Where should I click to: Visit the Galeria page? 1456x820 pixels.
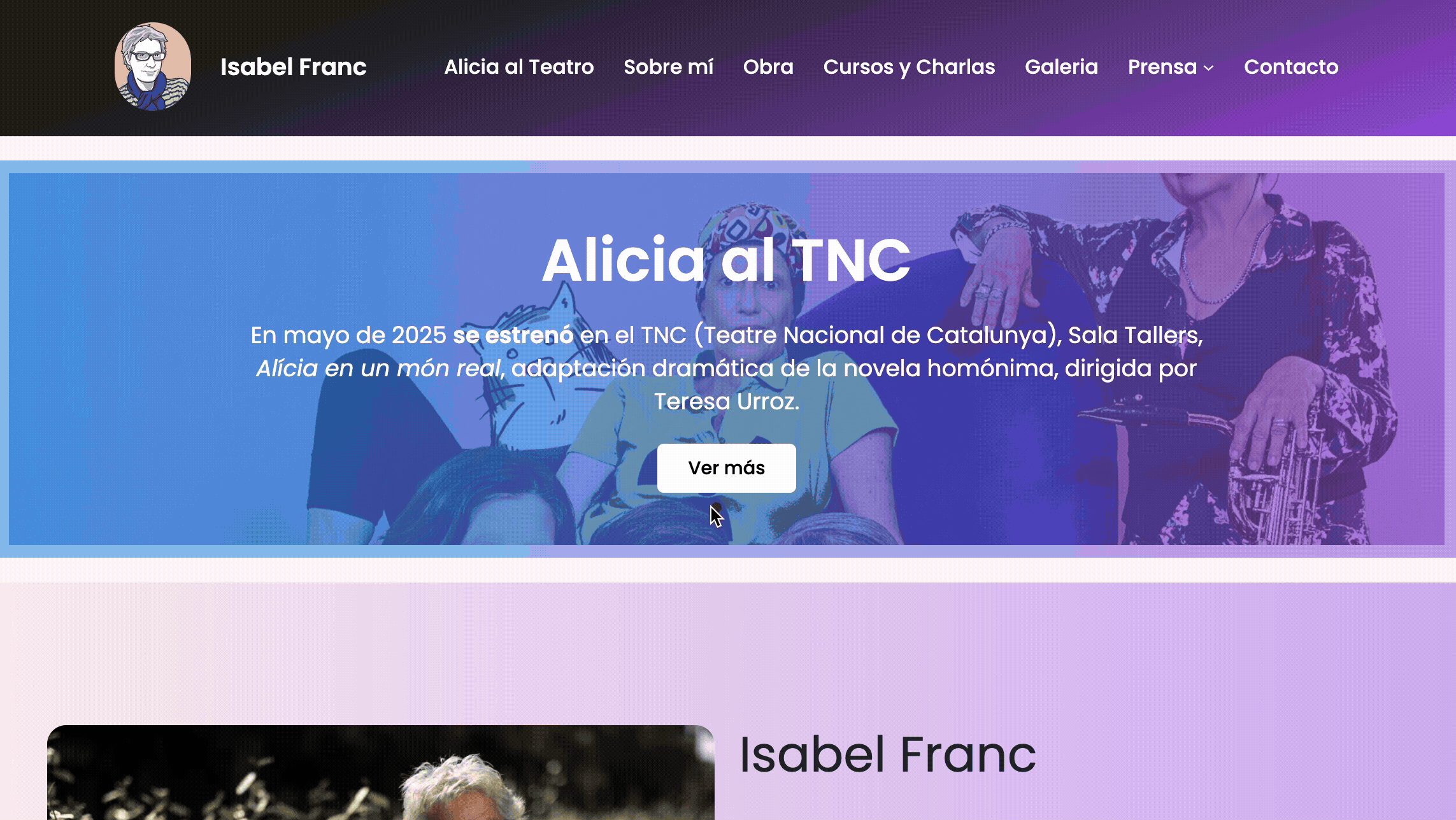coord(1061,67)
